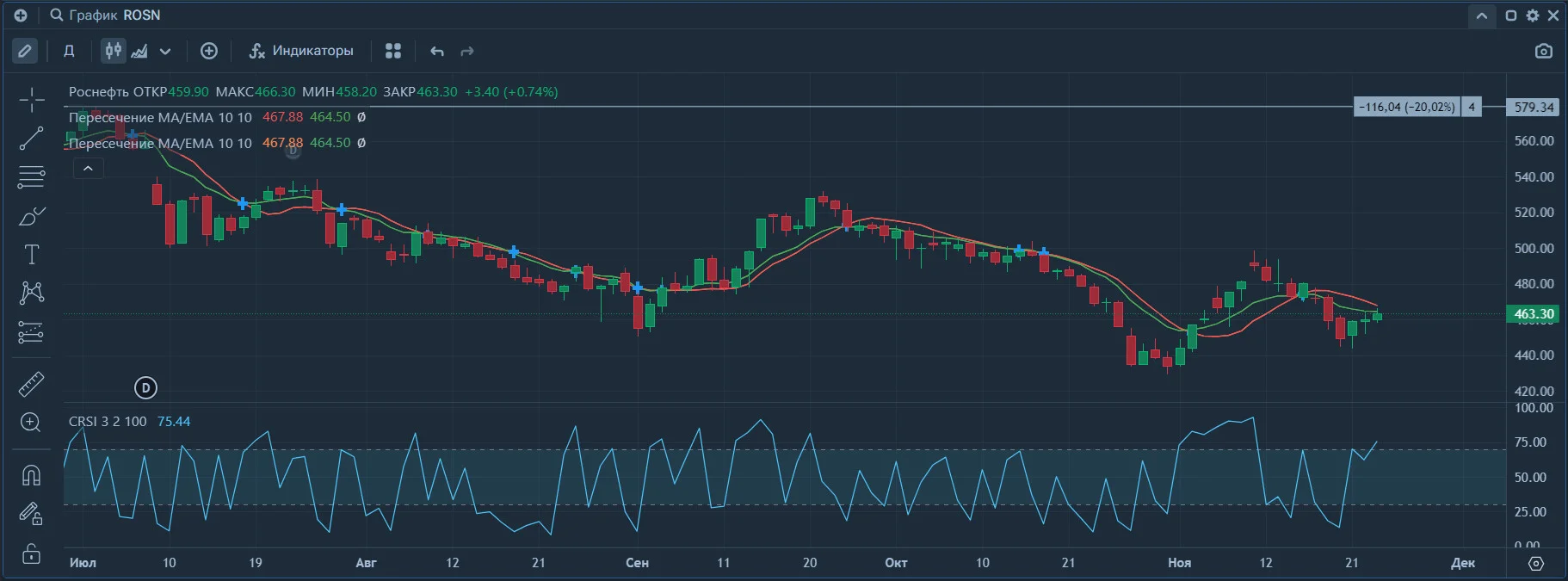The image size is (1568, 581).
Task: Select the crosshair cursor tool
Action: [x=32, y=100]
